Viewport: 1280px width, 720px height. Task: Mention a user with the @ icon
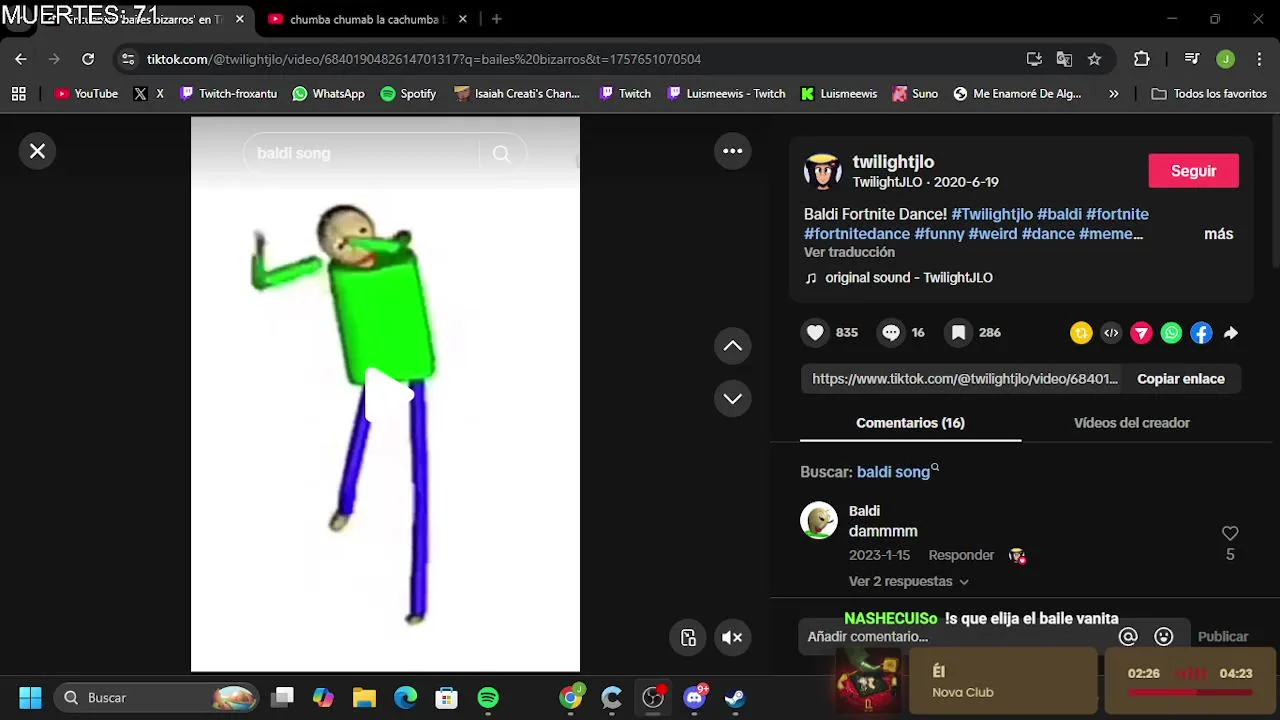coord(1128,637)
